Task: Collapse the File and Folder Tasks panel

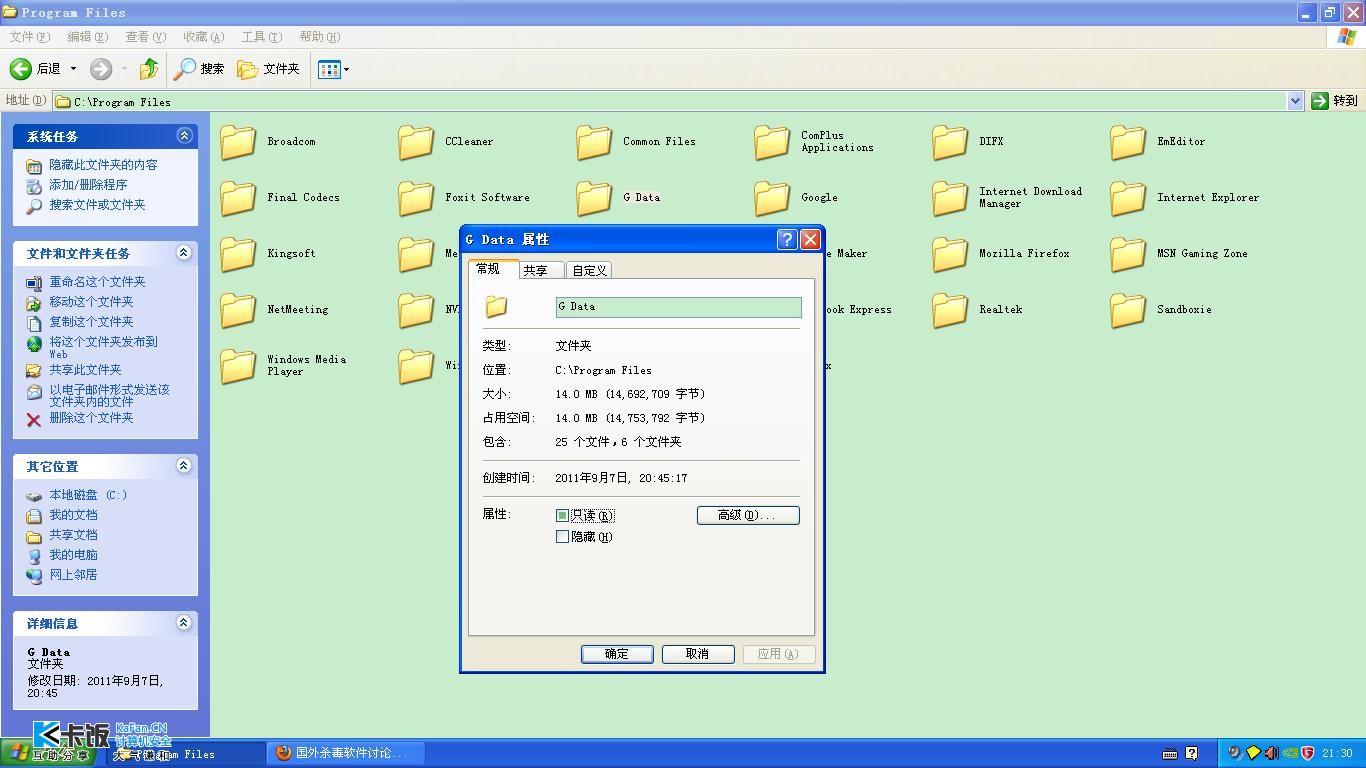Action: tap(184, 253)
